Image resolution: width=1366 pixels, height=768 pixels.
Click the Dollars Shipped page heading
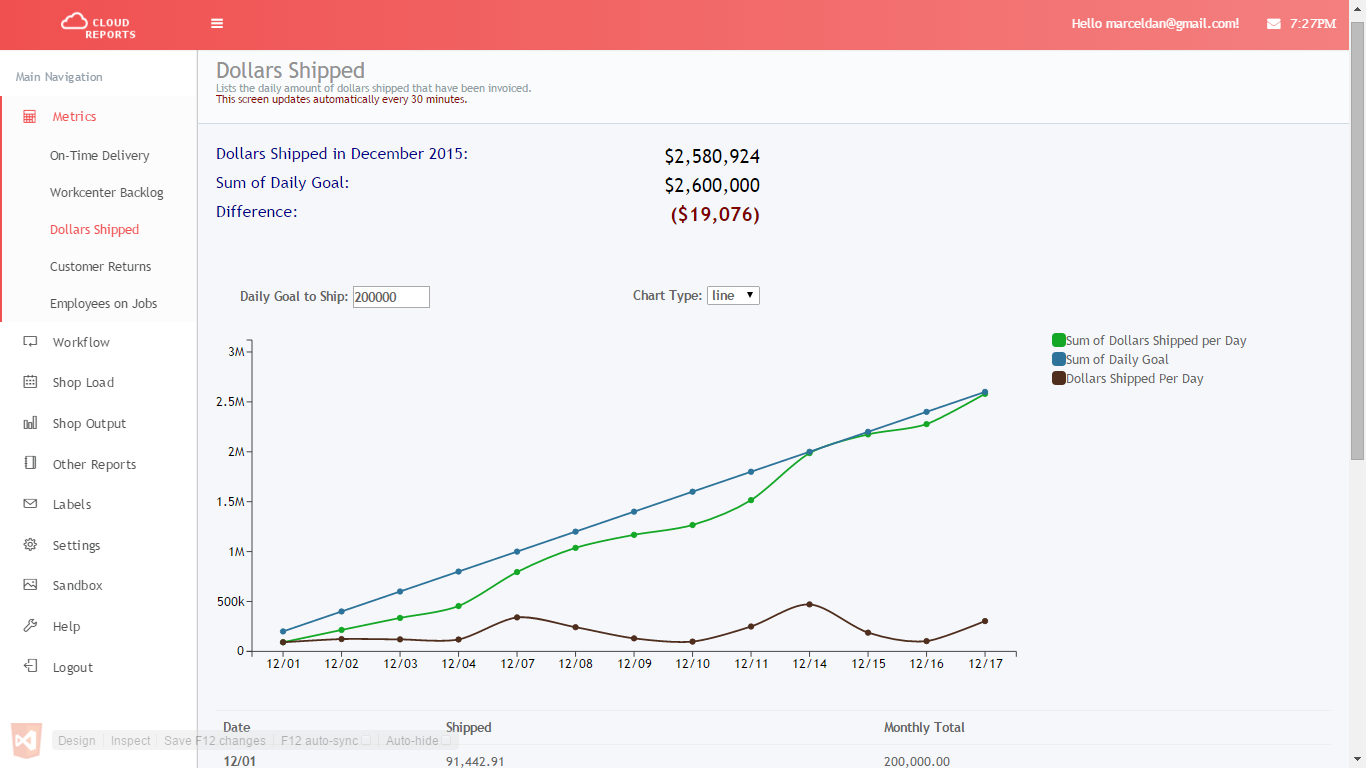(290, 71)
